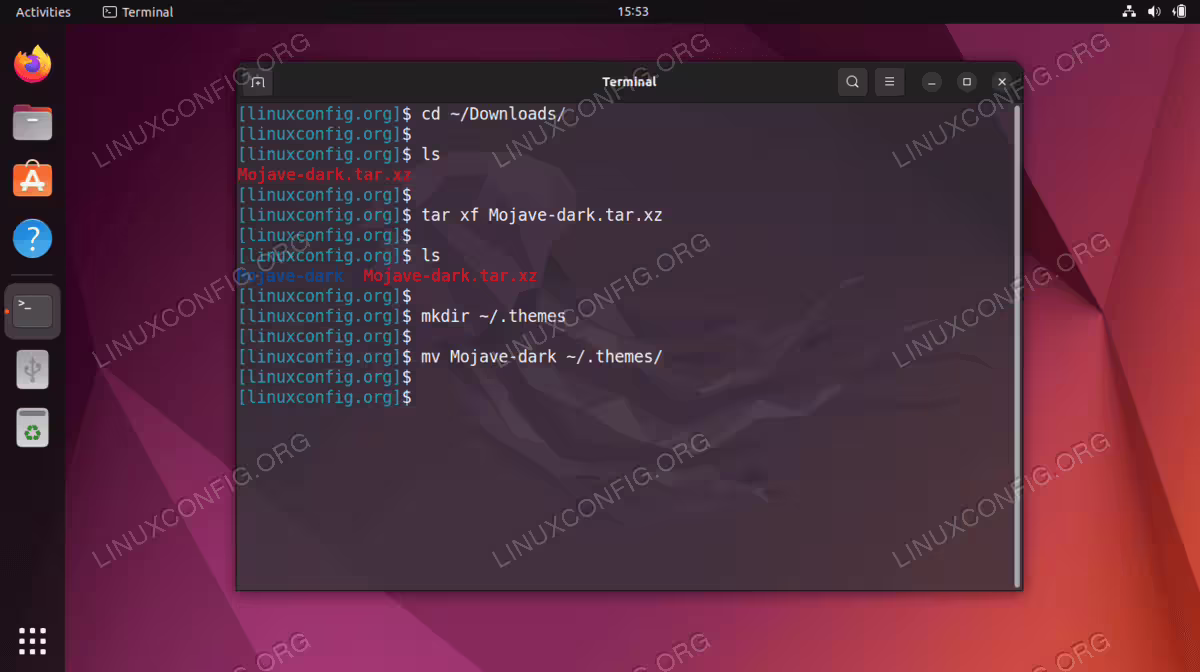1200x672 pixels.
Task: Click the 'mv Mojave-dark ~/.themes/' command
Action: (x=541, y=356)
